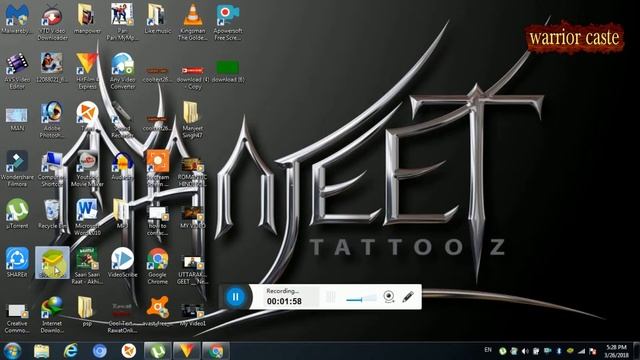Launch HitFilm 4 Express desktop shortcut

(x=87, y=71)
